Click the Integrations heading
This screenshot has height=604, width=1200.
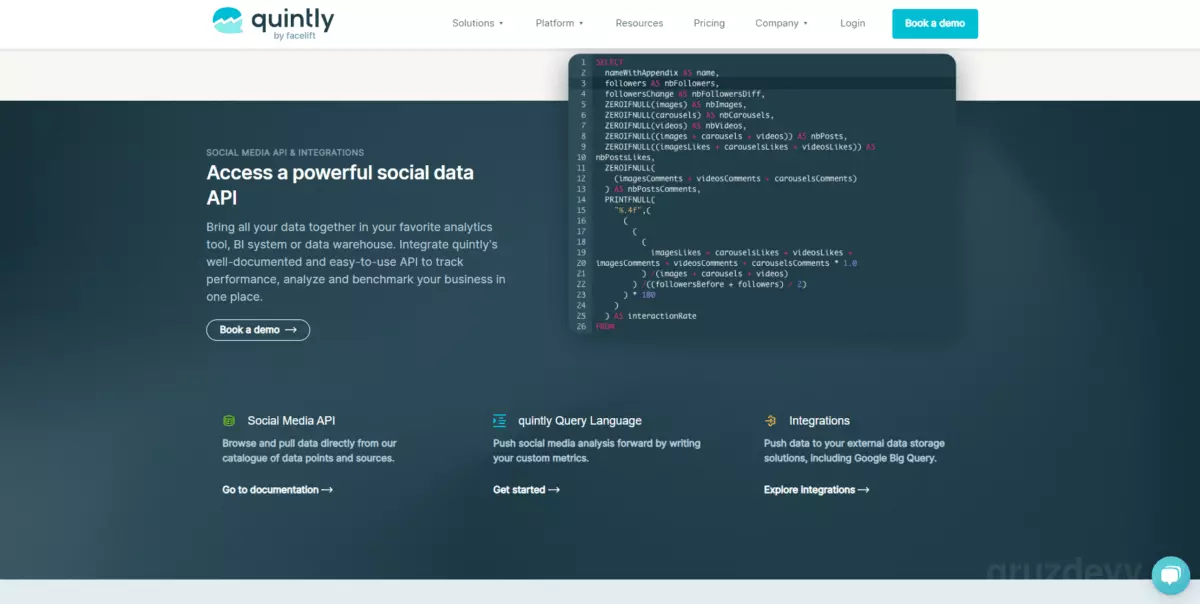[819, 421]
